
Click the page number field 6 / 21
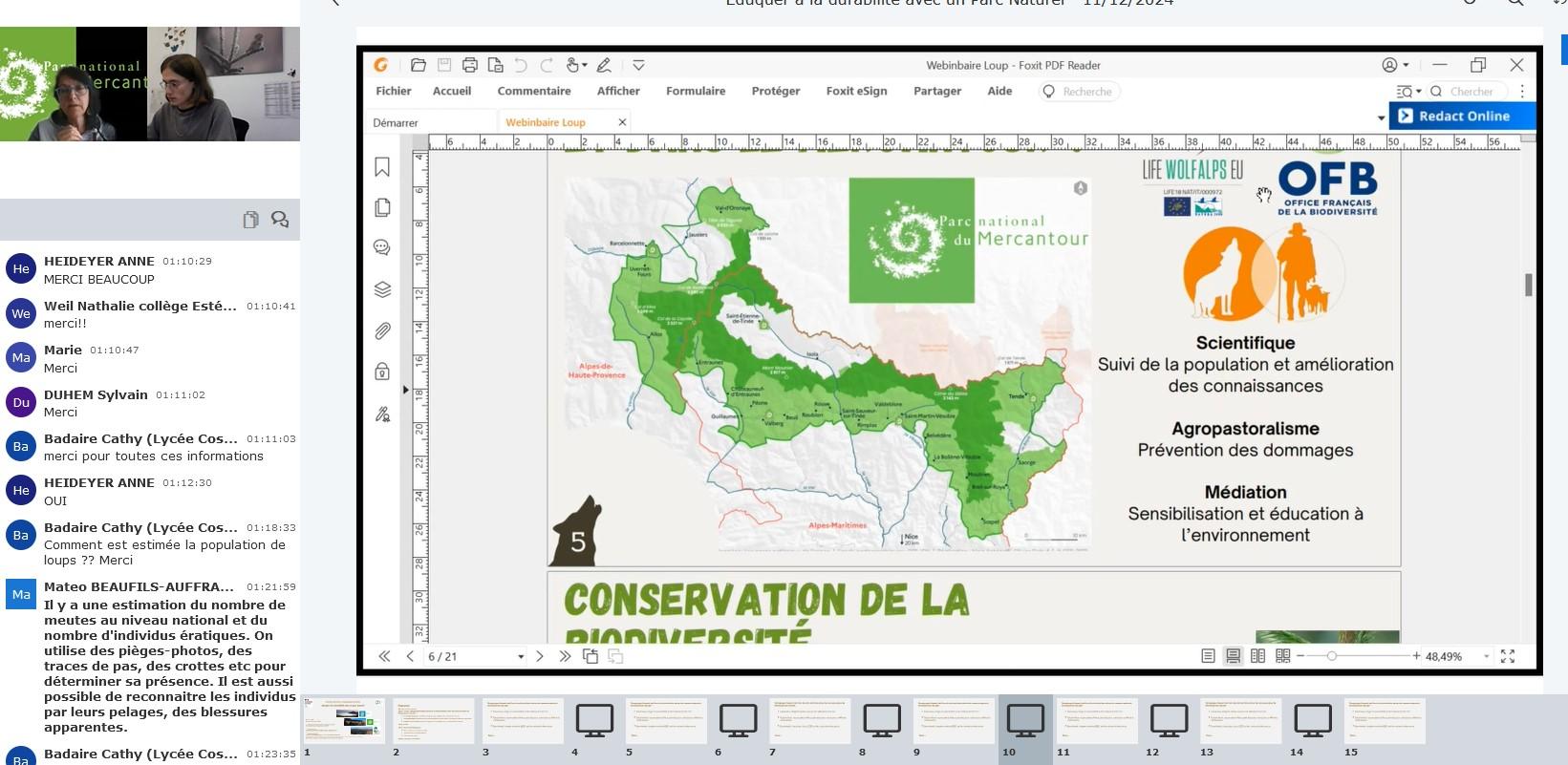(x=469, y=656)
